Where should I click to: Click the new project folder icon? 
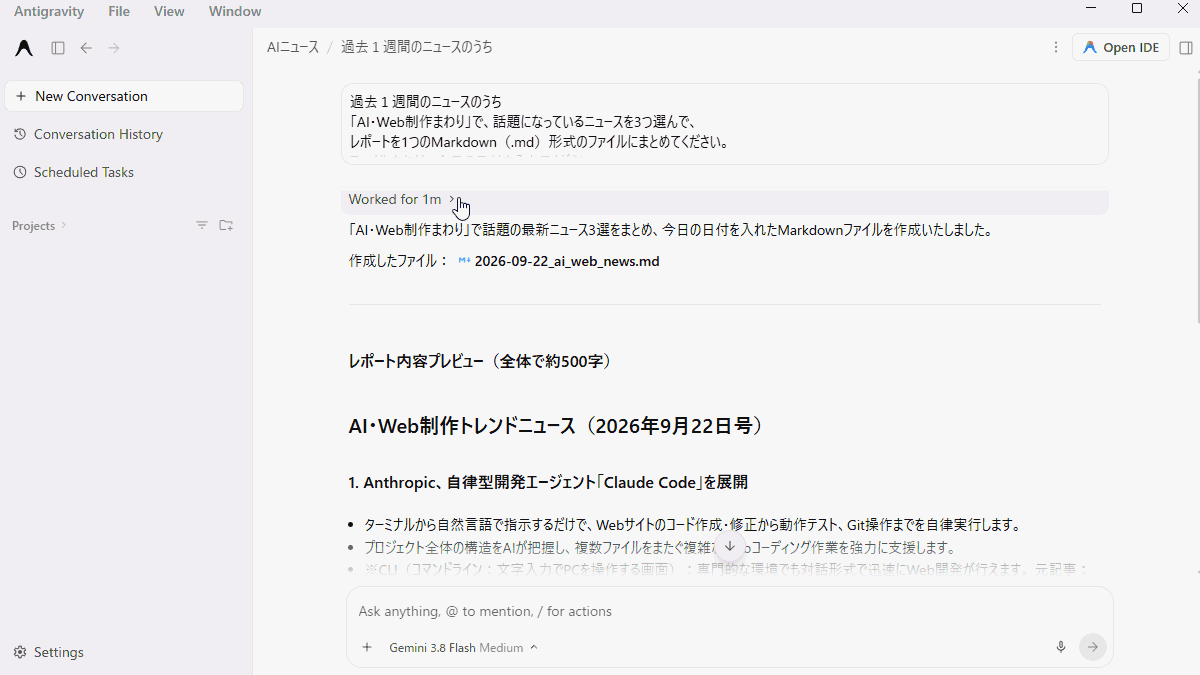coord(226,226)
